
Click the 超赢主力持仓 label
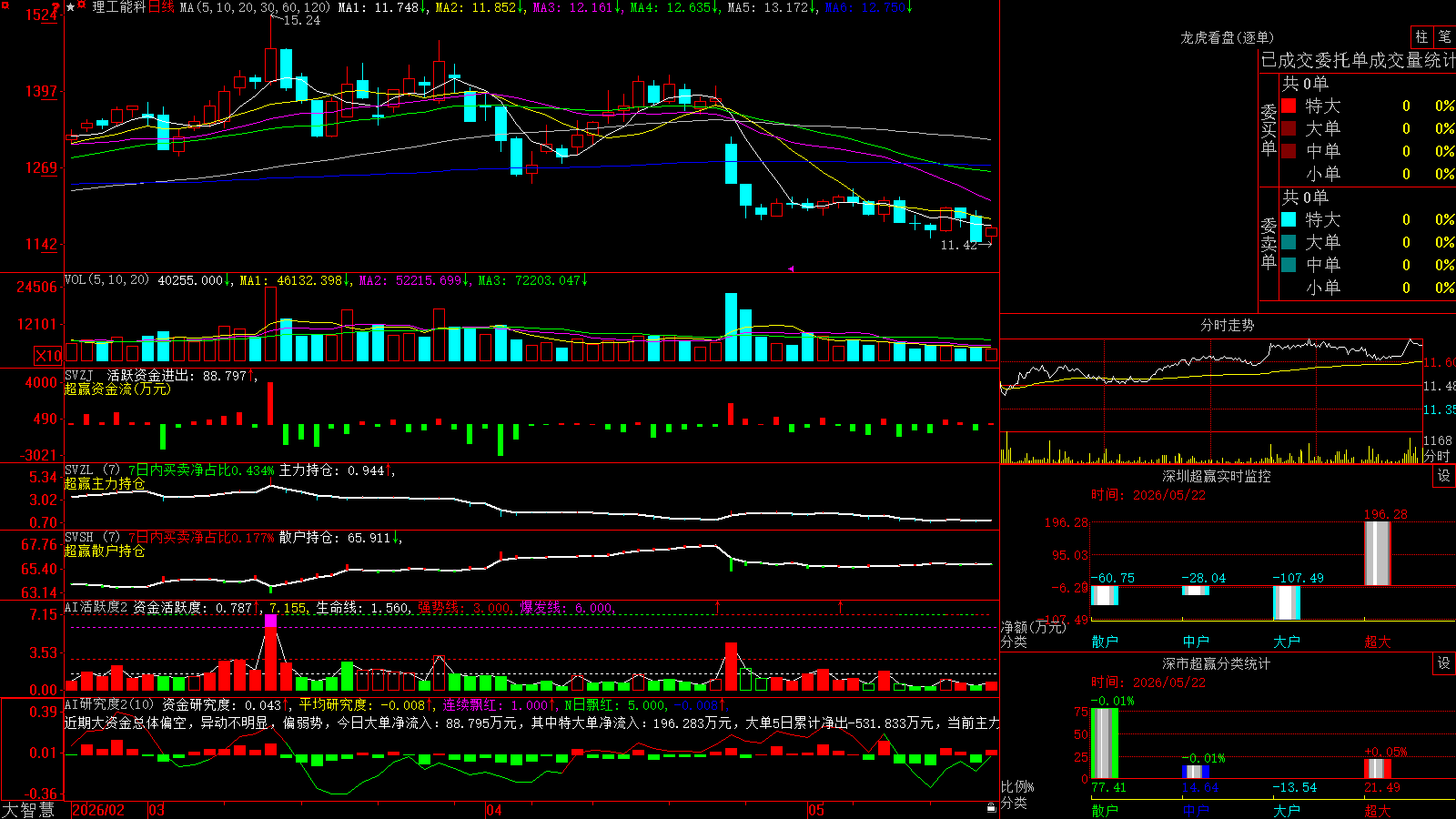coord(105,484)
